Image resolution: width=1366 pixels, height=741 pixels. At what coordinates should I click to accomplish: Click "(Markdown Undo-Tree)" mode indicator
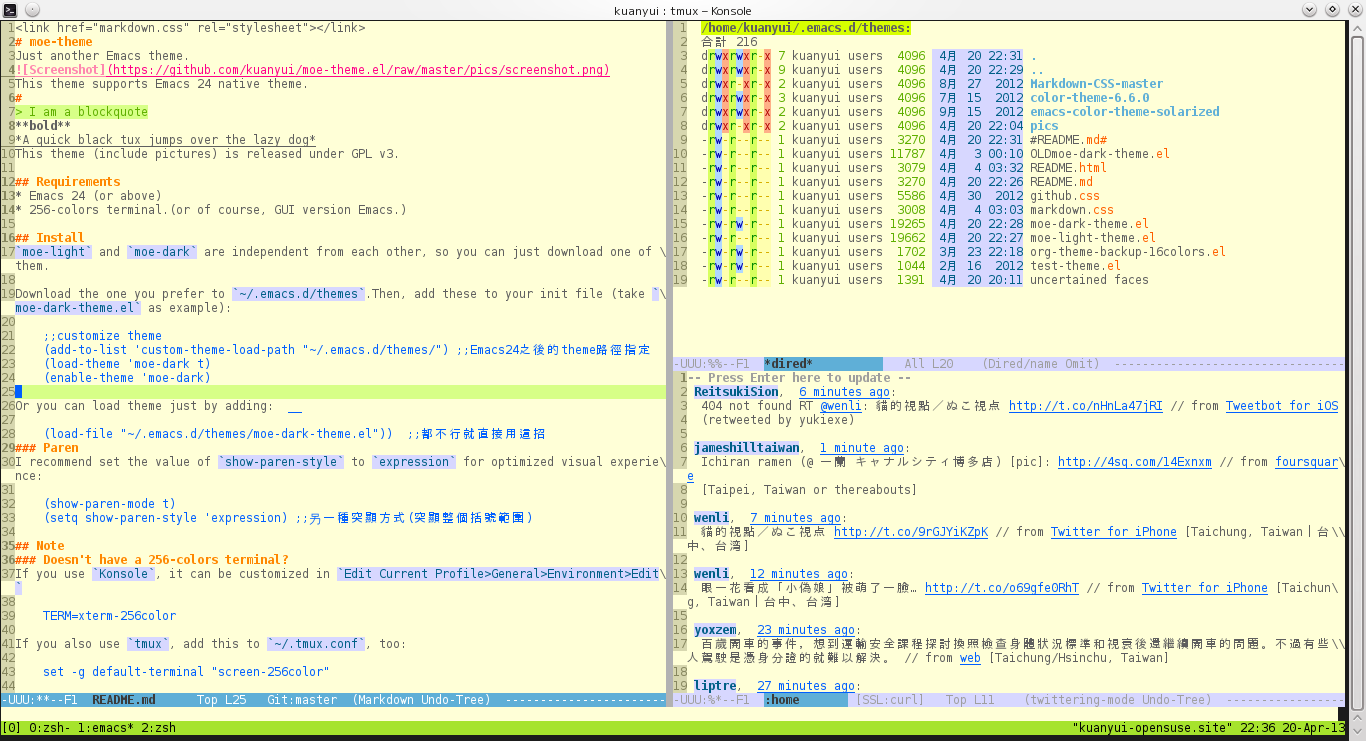423,700
